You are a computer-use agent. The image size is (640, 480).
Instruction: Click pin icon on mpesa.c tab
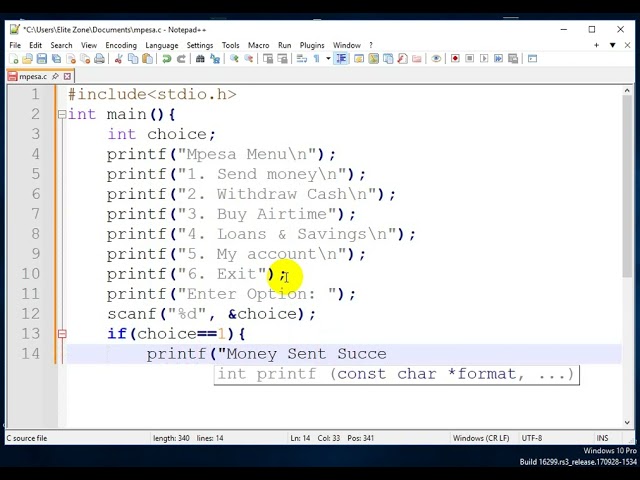click(x=56, y=76)
